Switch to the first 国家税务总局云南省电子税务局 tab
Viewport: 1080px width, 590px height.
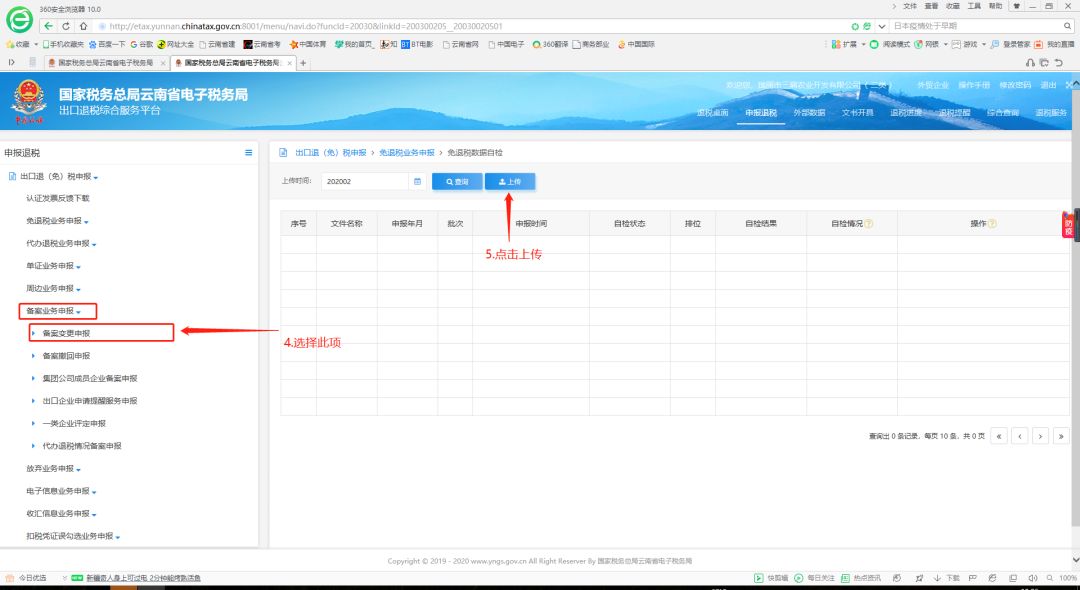pyautogui.click(x=105, y=63)
